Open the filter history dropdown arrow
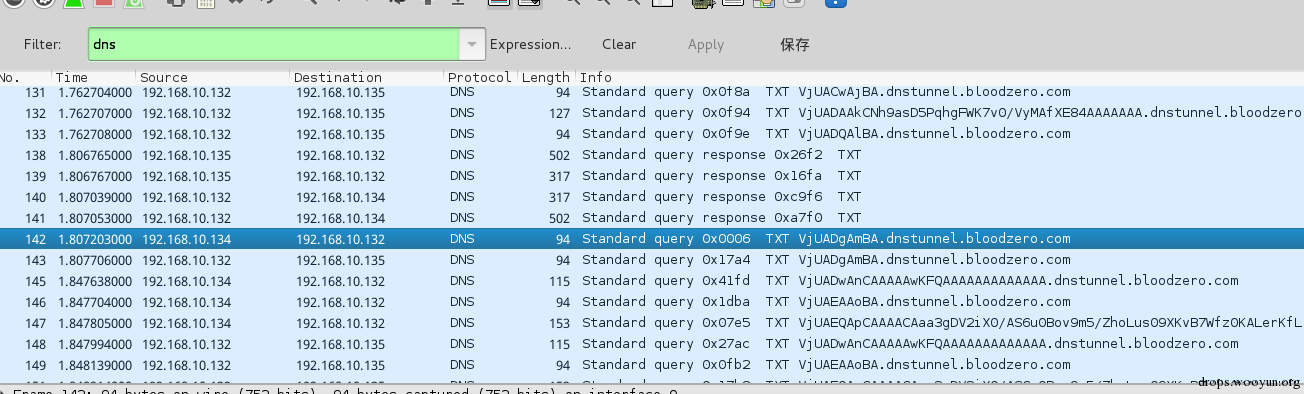 point(473,45)
